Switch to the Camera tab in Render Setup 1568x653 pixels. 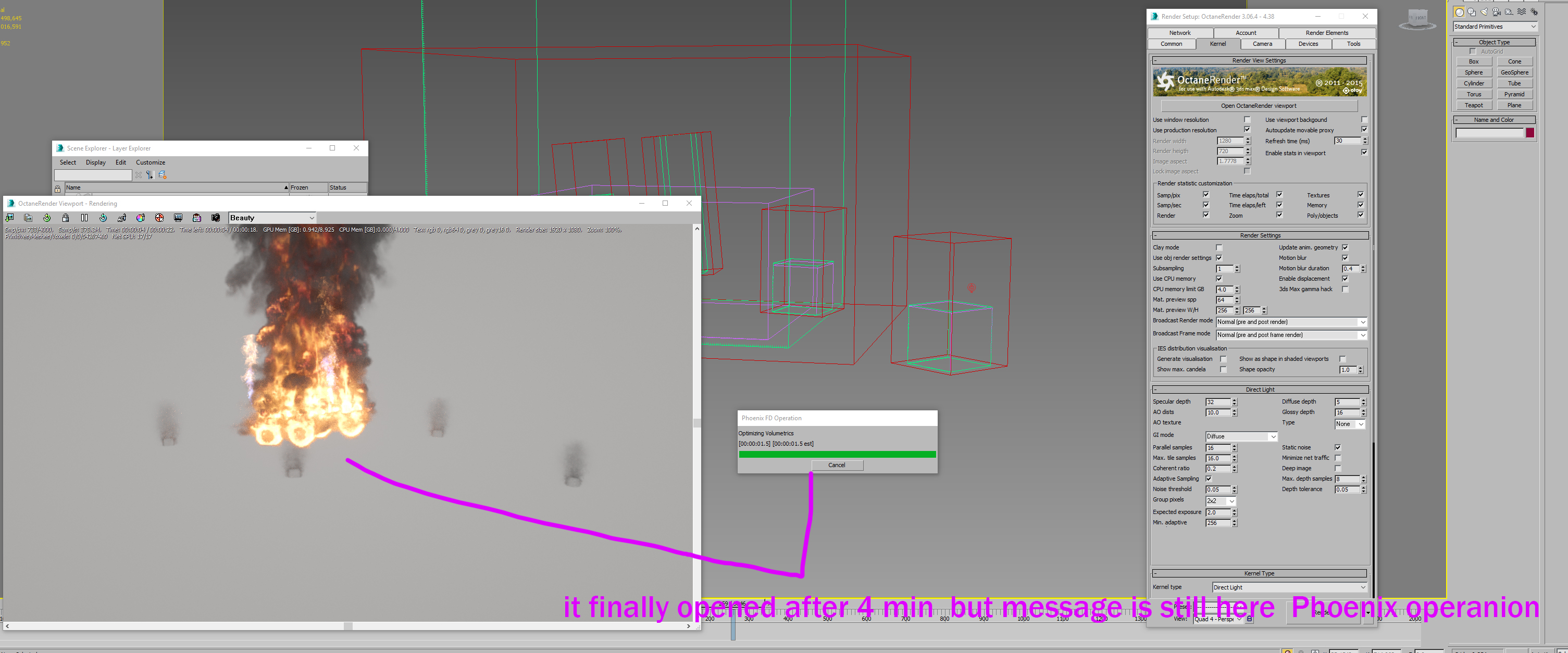pyautogui.click(x=1262, y=44)
